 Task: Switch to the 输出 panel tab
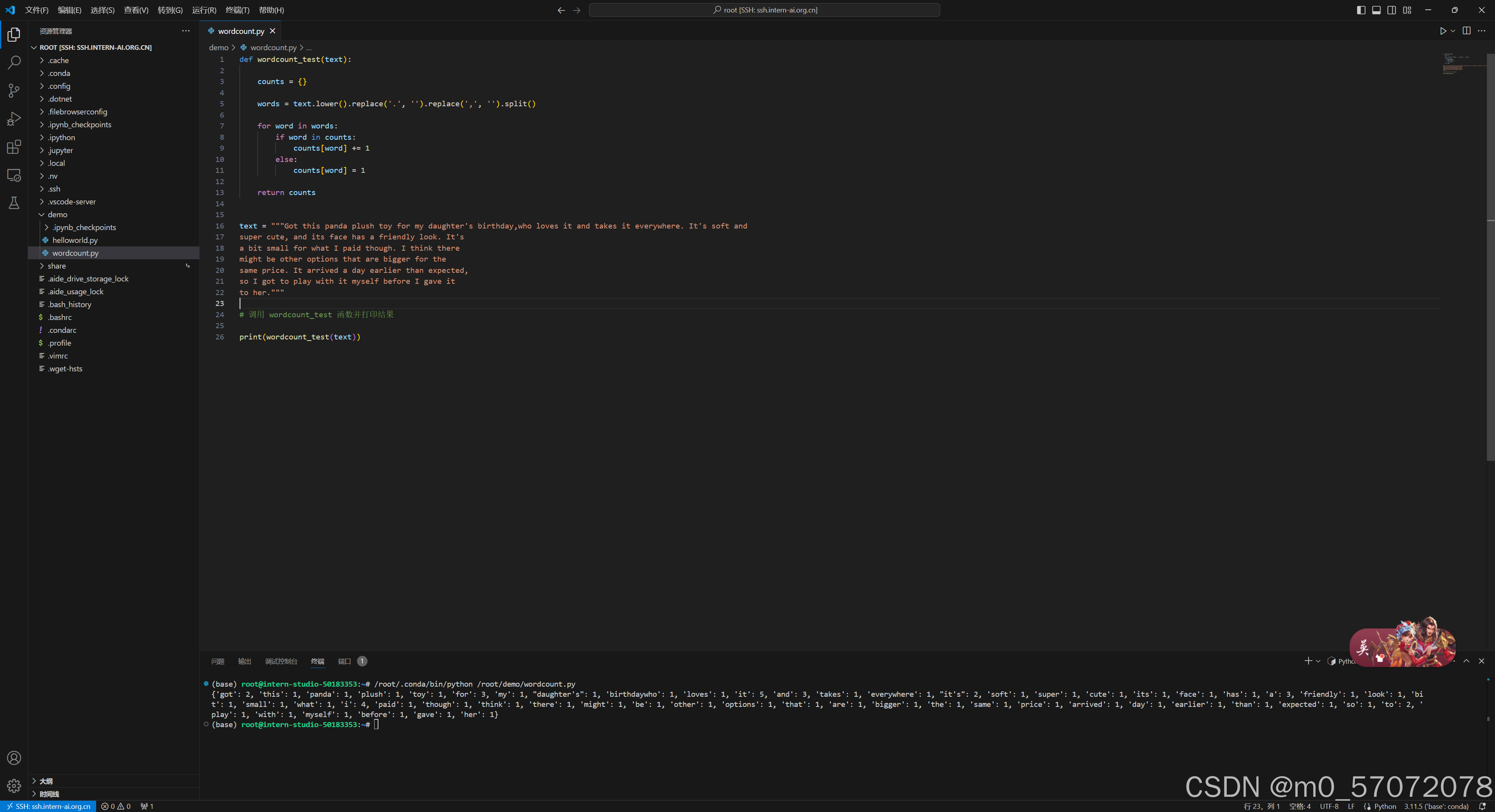click(x=244, y=661)
